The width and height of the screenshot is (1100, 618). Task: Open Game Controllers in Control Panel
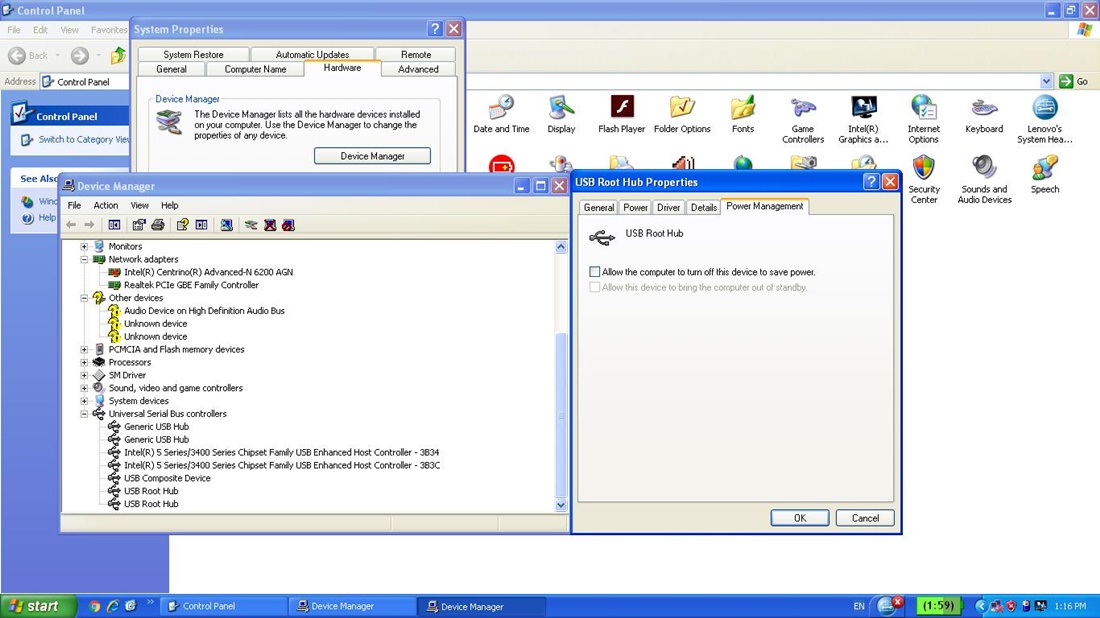(x=803, y=119)
